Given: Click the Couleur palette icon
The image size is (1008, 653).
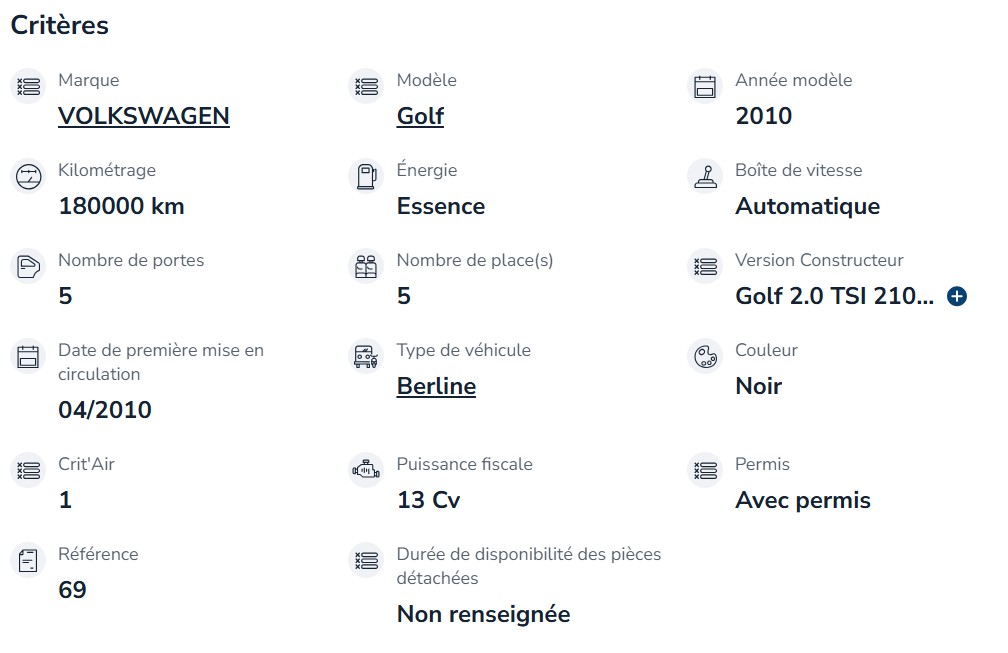Looking at the screenshot, I should pos(705,356).
